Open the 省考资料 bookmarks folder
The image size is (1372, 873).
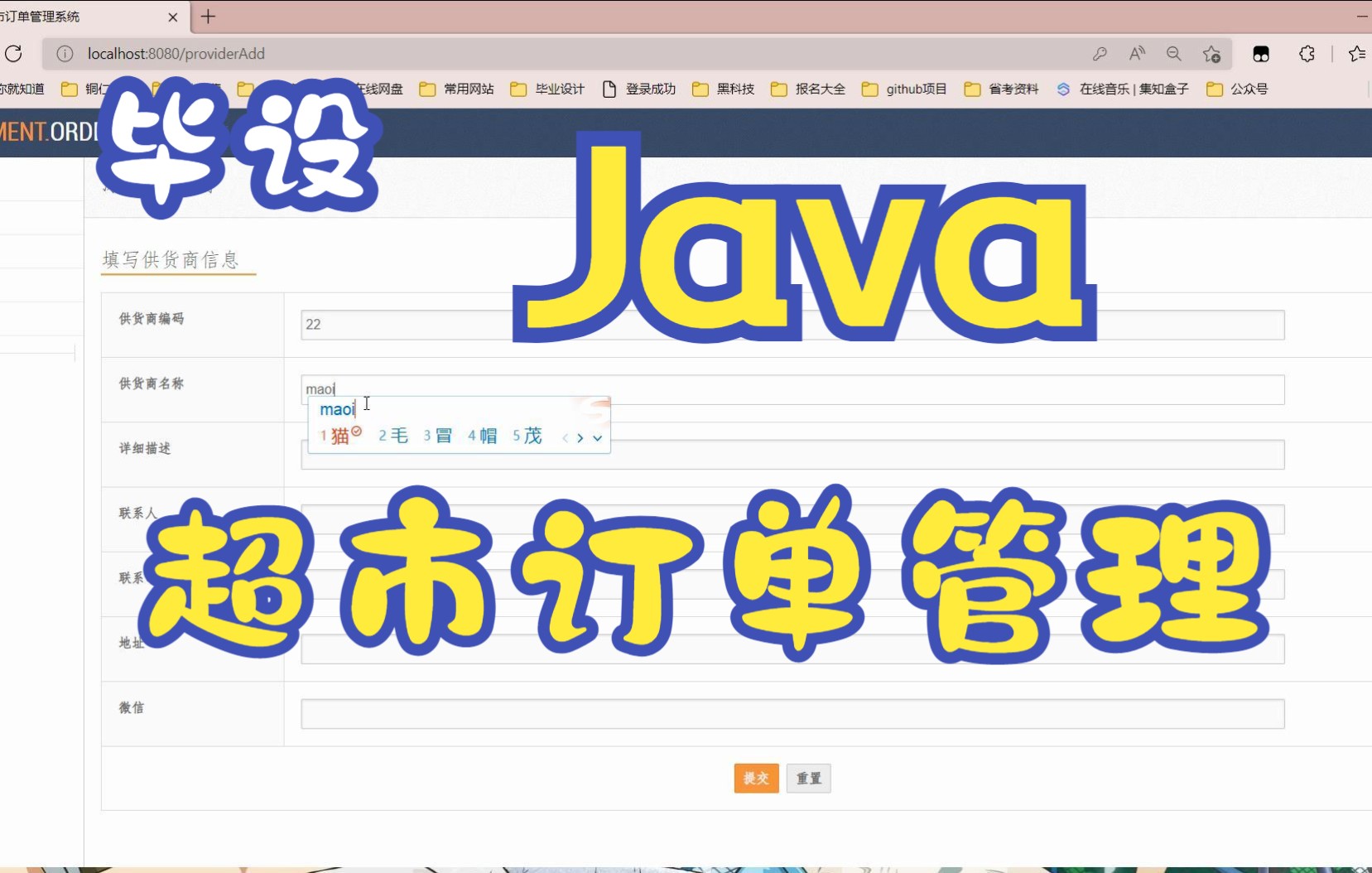tap(1002, 89)
